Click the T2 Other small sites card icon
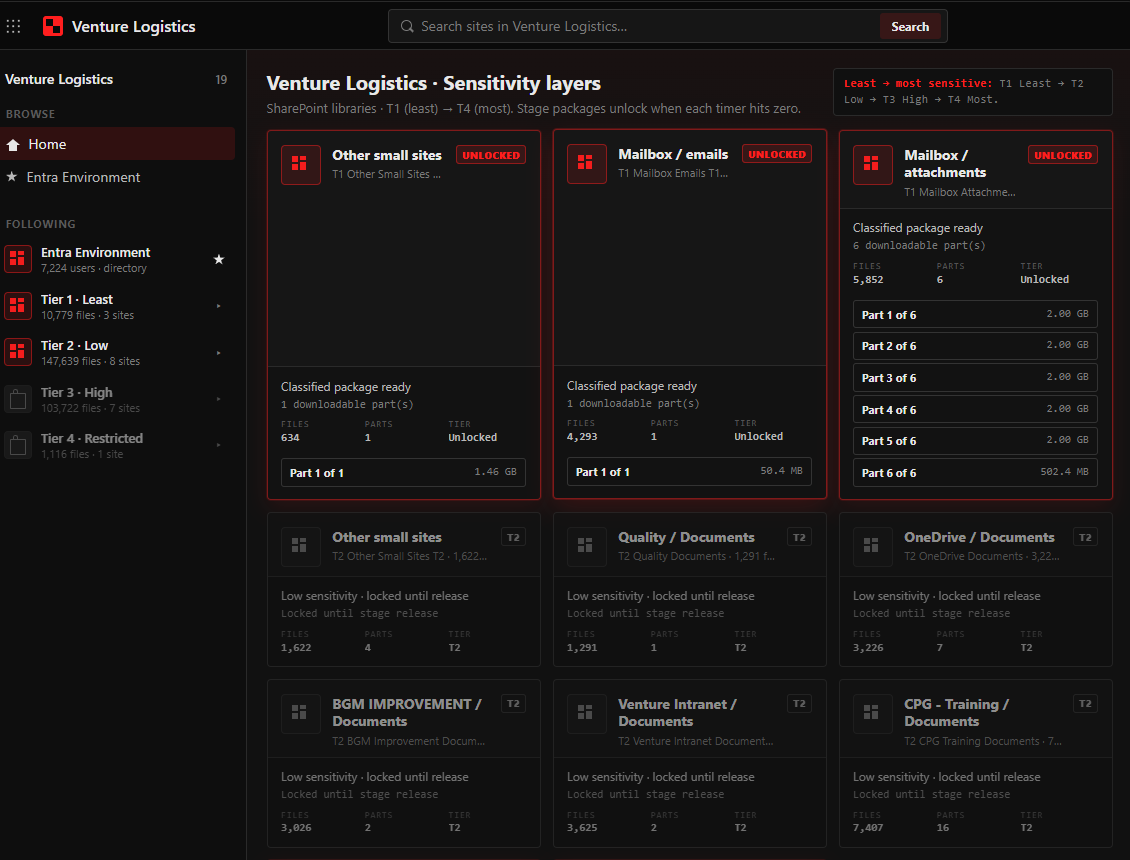This screenshot has width=1130, height=860. pyautogui.click(x=301, y=546)
